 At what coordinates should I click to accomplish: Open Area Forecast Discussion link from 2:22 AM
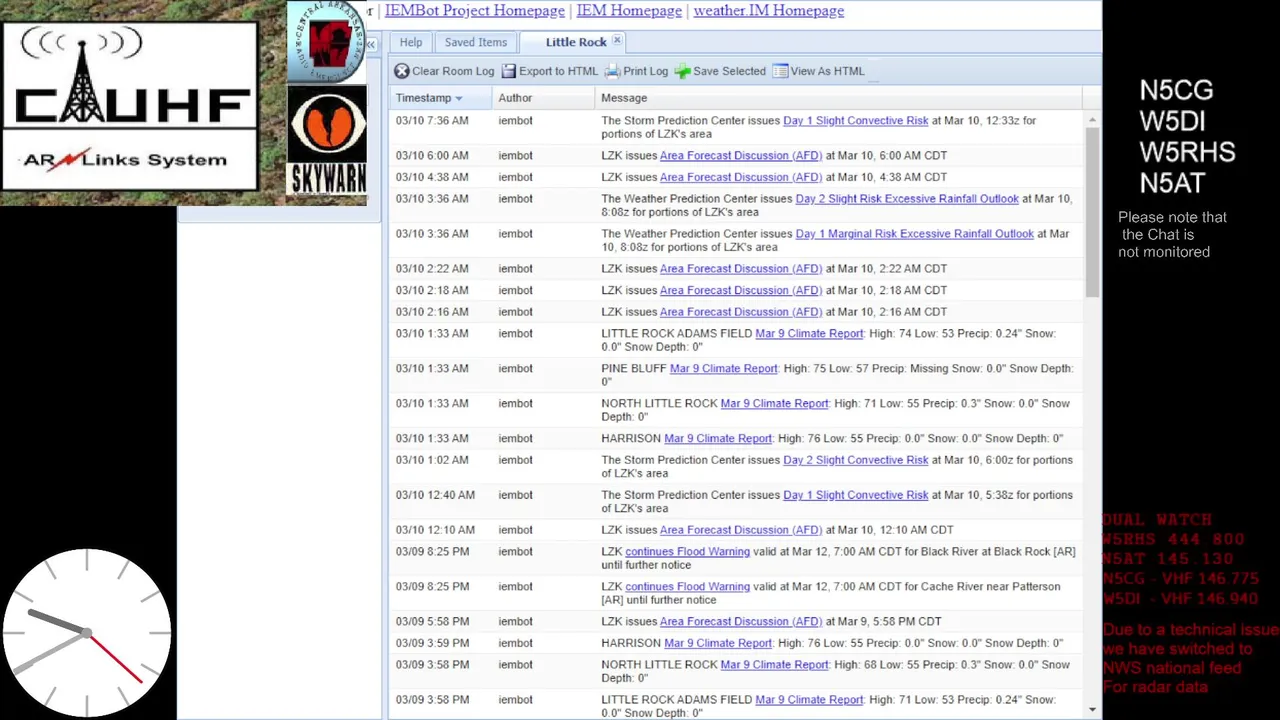pos(740,268)
